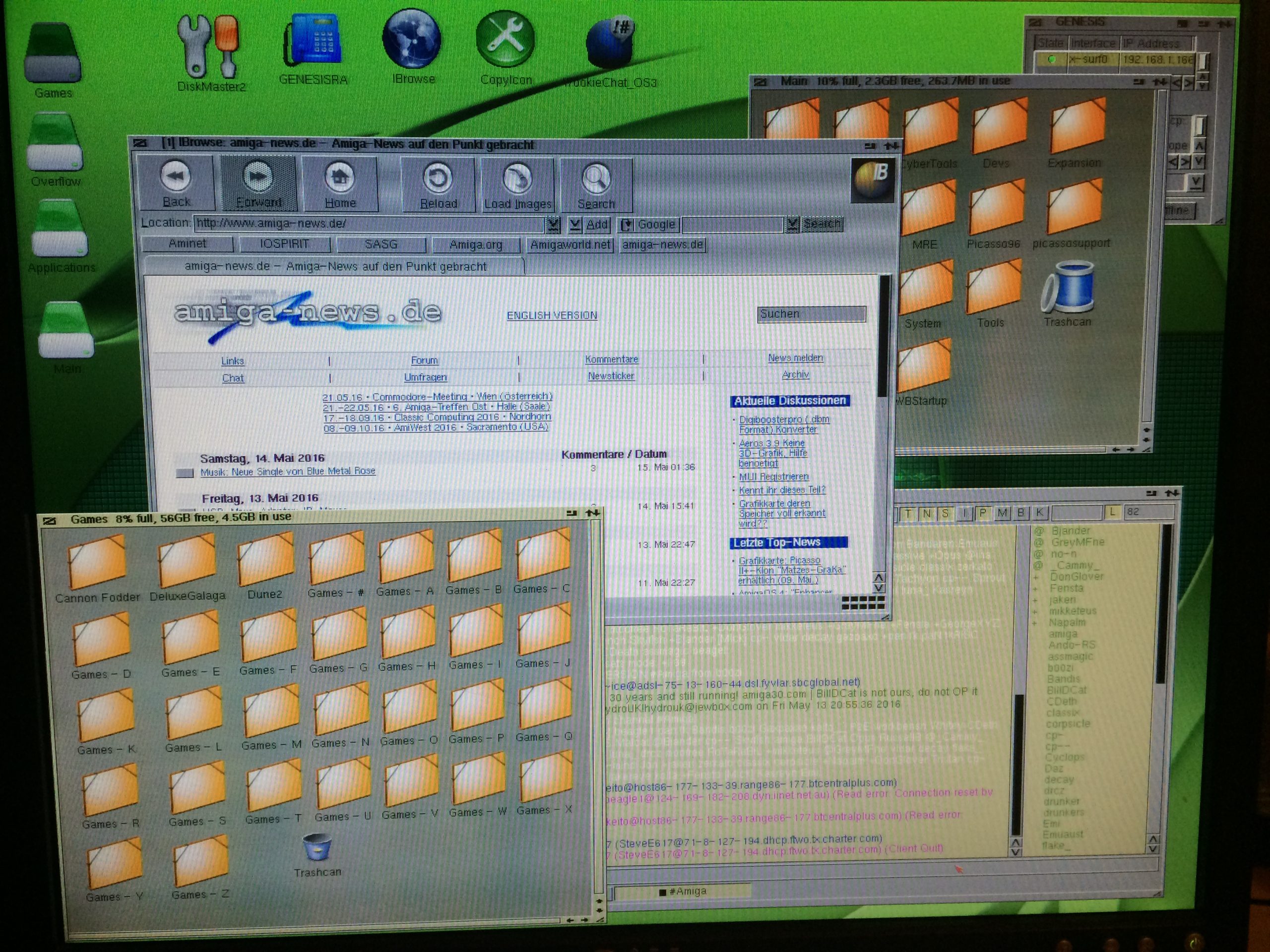Click the Load Images toolbar button
Screen dimensions: 1270x952
[517, 185]
